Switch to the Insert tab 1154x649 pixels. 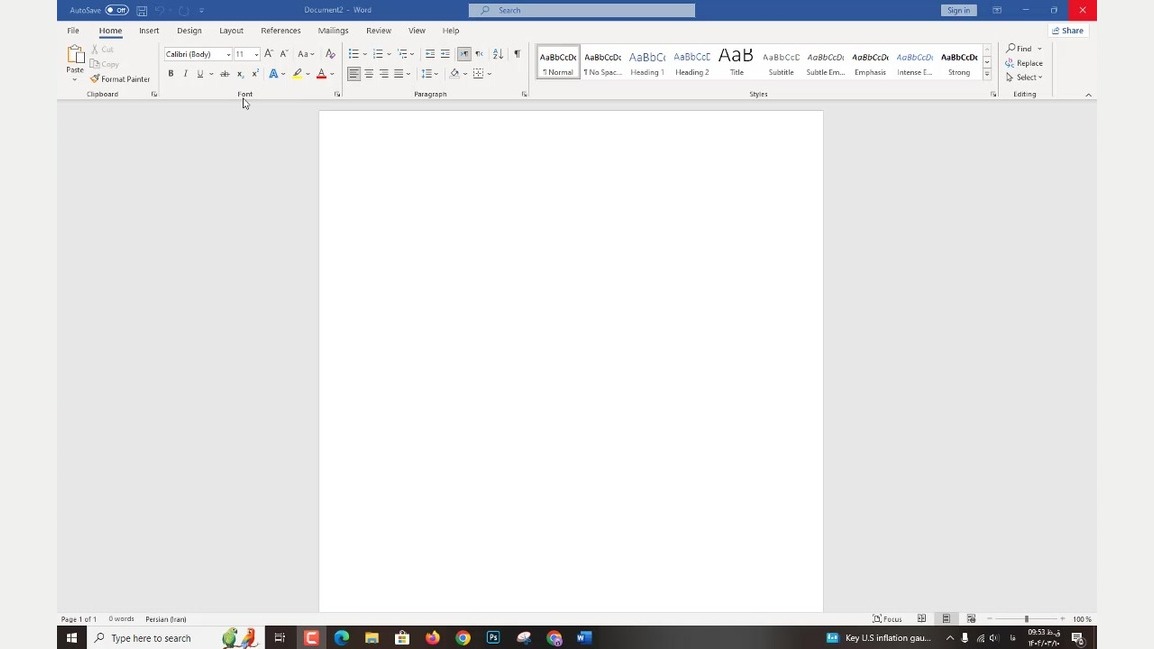coord(149,31)
